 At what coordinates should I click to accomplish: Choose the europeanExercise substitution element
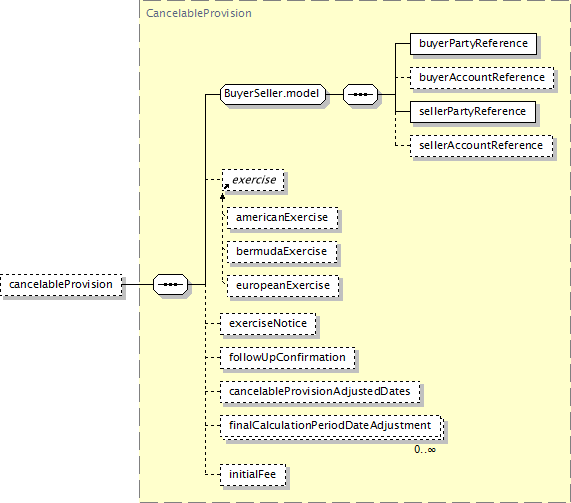pos(283,286)
